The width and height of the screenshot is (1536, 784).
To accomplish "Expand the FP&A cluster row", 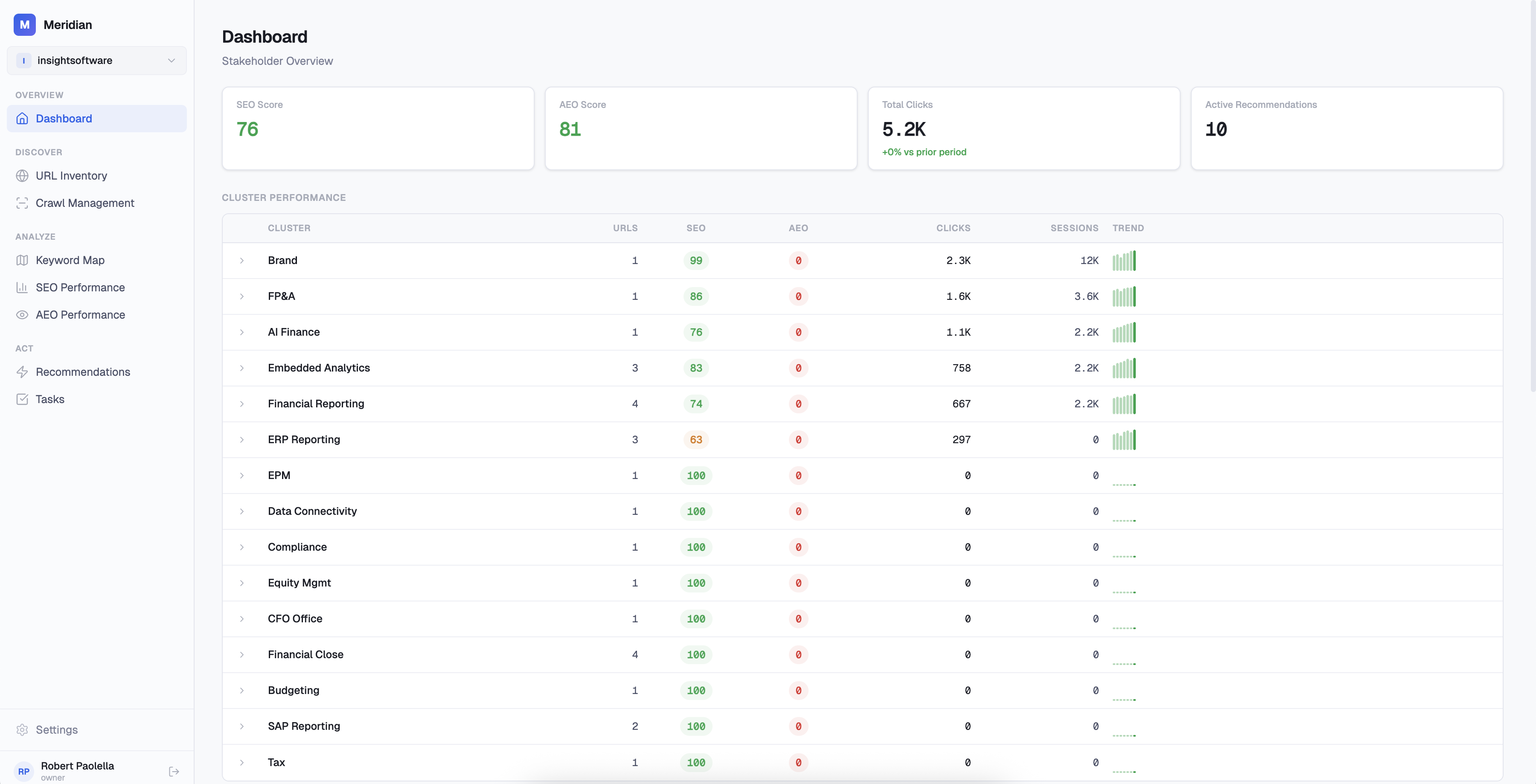I will click(242, 296).
